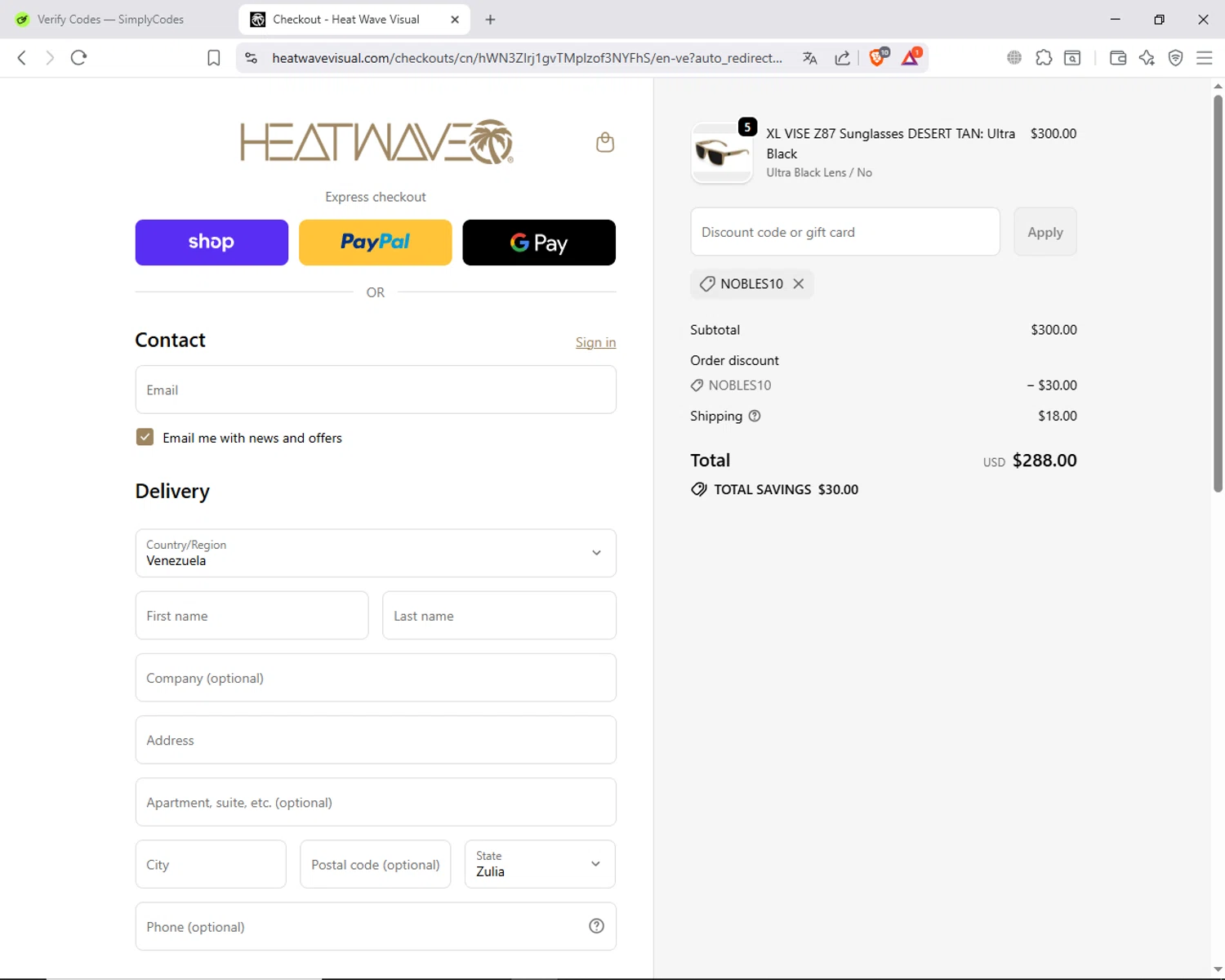Click the TOTAL SAVINGS $30.00 text
This screenshot has width=1225, height=980.
(x=786, y=489)
